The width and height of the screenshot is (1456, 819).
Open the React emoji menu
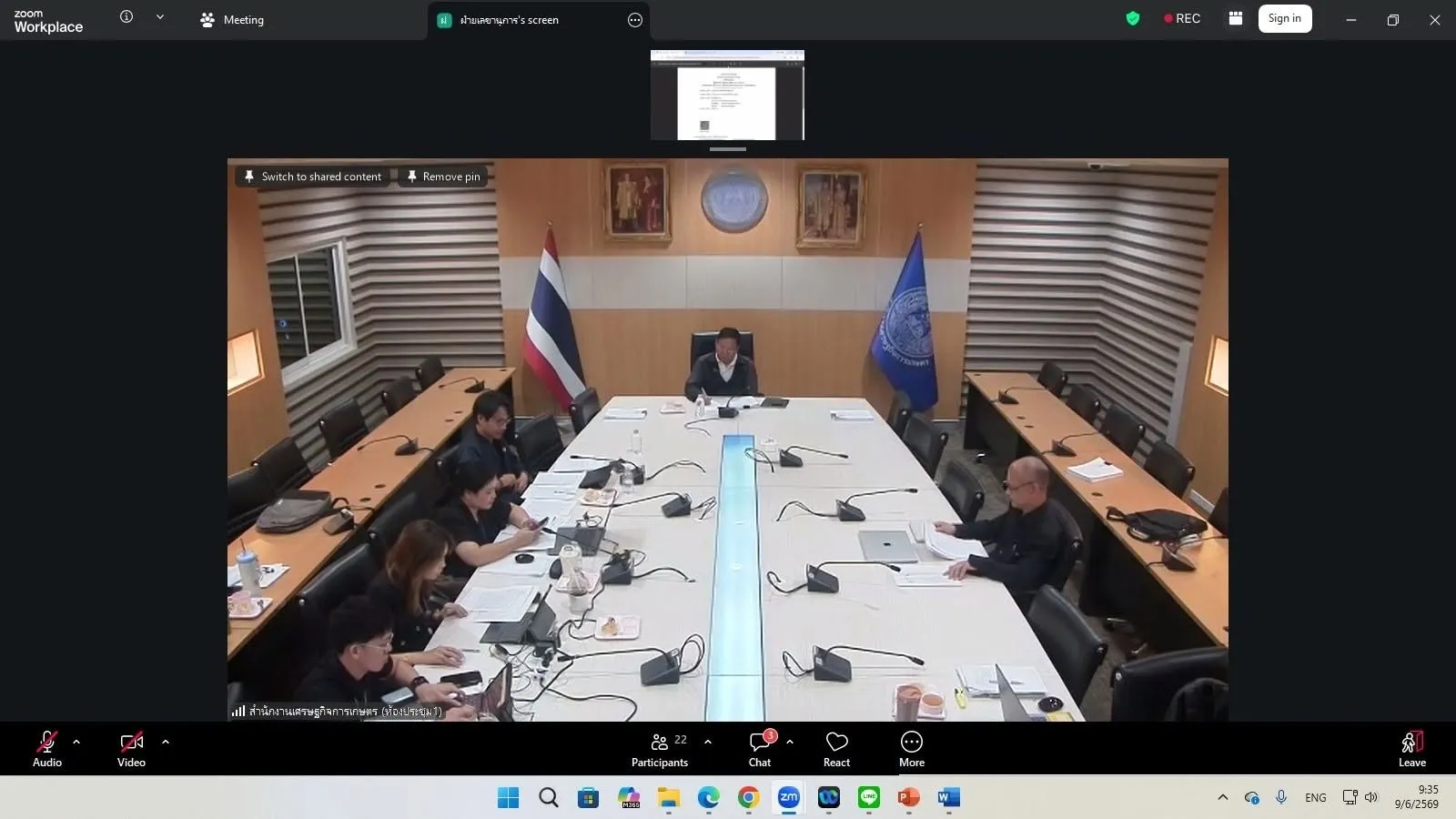tap(836, 749)
